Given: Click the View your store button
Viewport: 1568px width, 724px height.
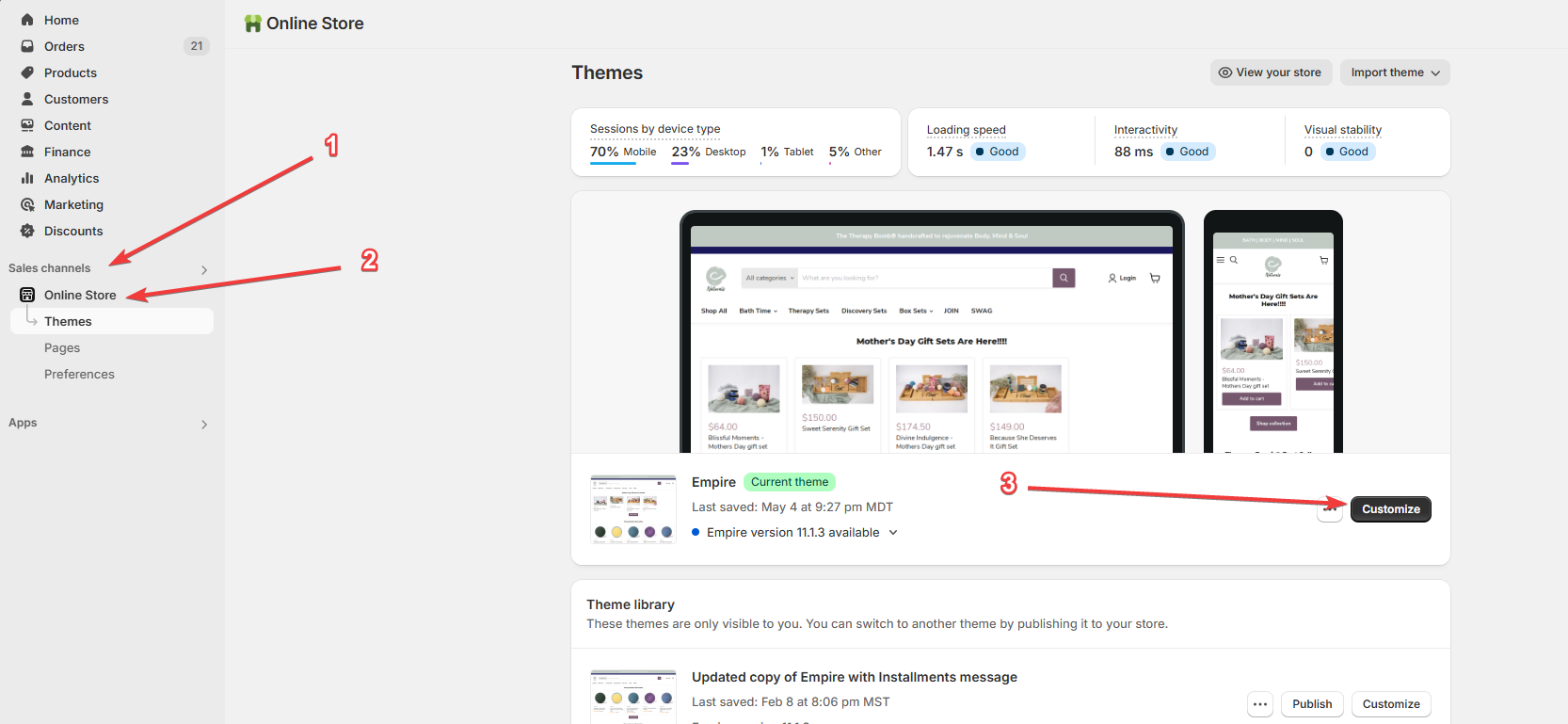Looking at the screenshot, I should (x=1271, y=72).
